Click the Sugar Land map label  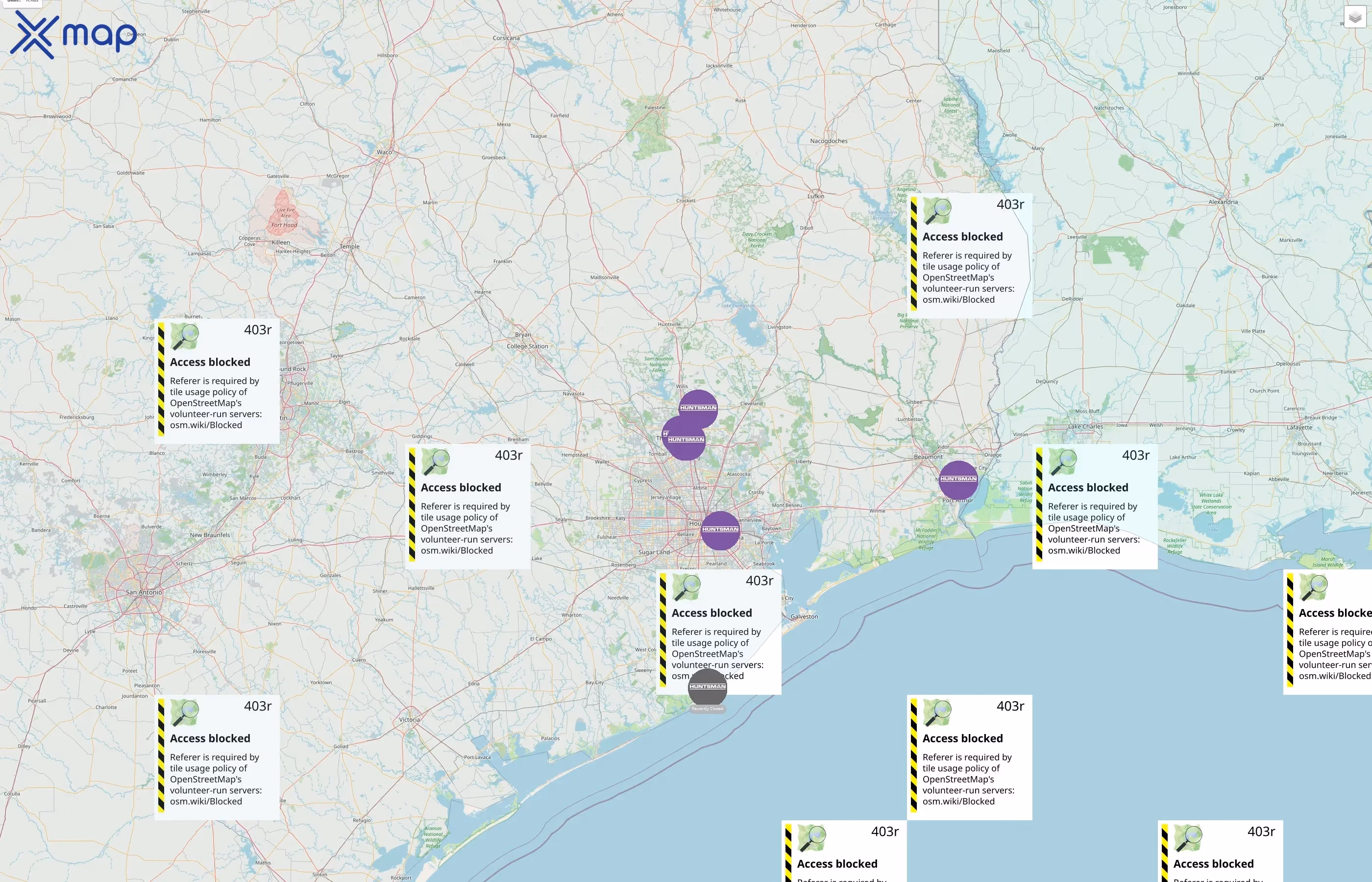click(654, 553)
